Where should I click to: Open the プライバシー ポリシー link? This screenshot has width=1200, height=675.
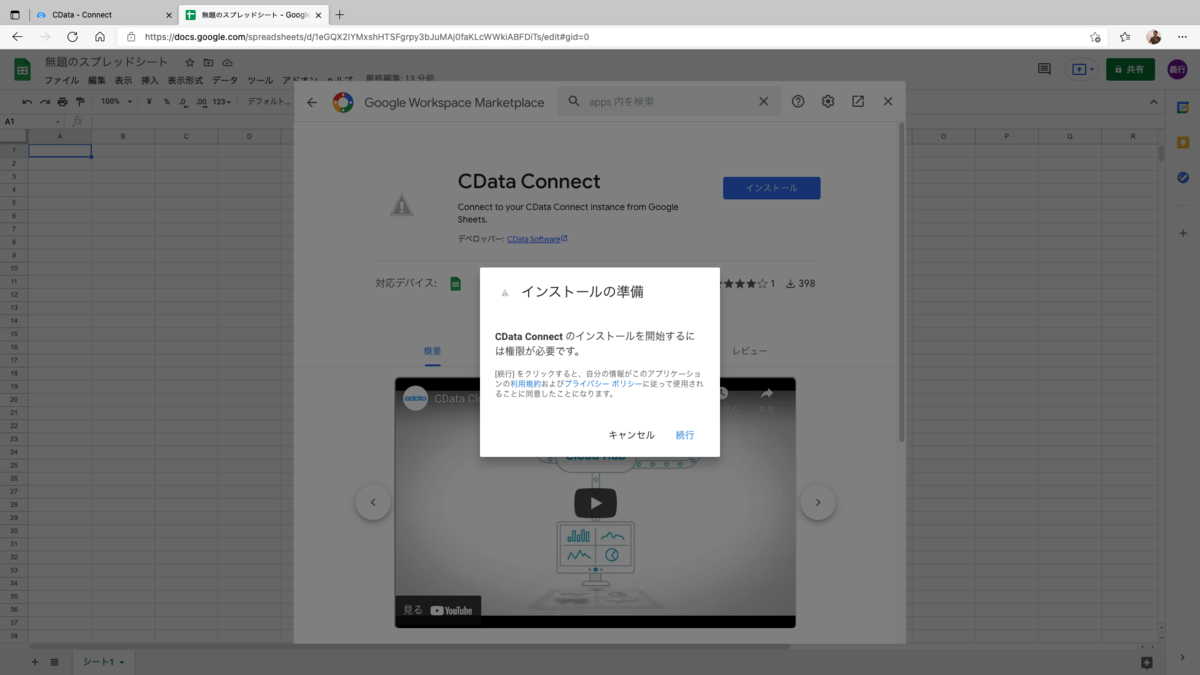coord(601,384)
